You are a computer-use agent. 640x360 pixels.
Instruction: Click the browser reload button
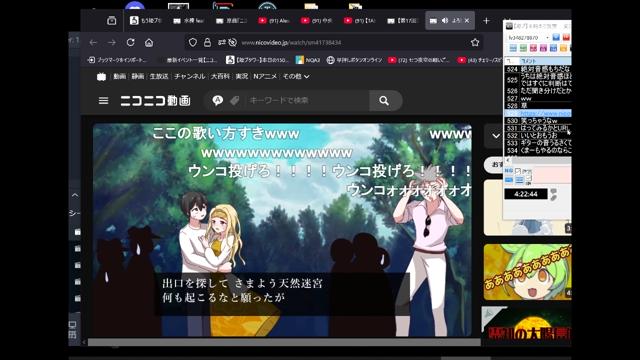[130, 42]
